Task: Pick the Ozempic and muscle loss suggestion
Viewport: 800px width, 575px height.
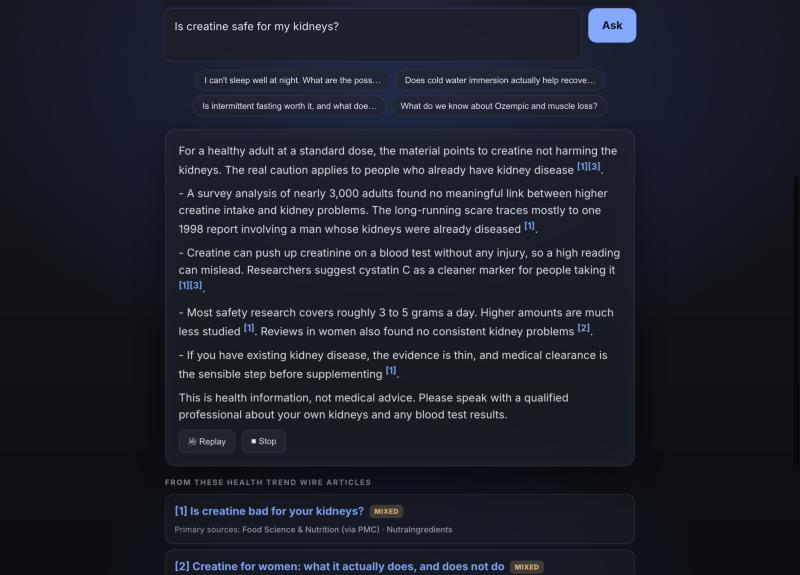Action: 498,106
